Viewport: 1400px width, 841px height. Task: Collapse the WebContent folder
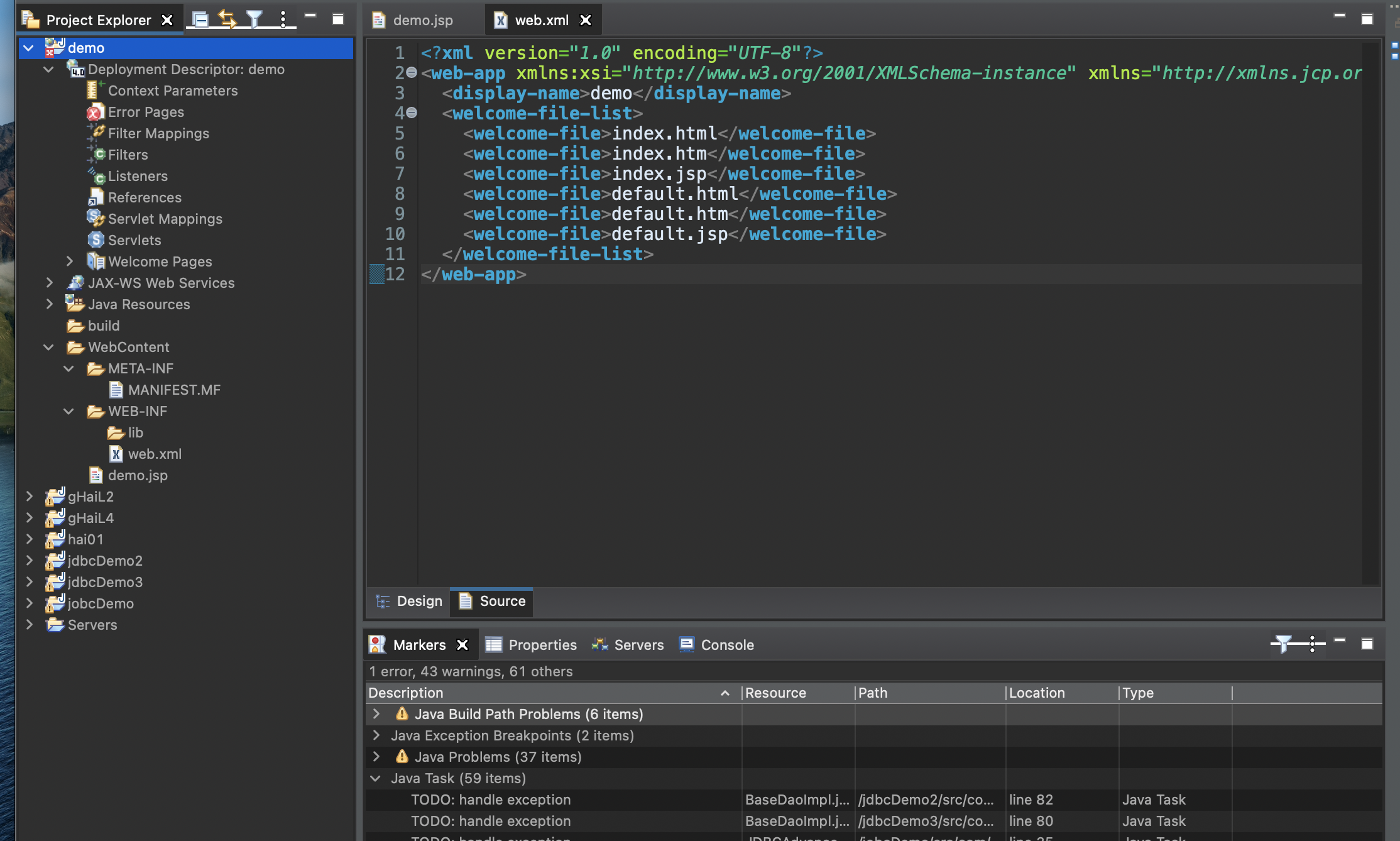[x=49, y=347]
